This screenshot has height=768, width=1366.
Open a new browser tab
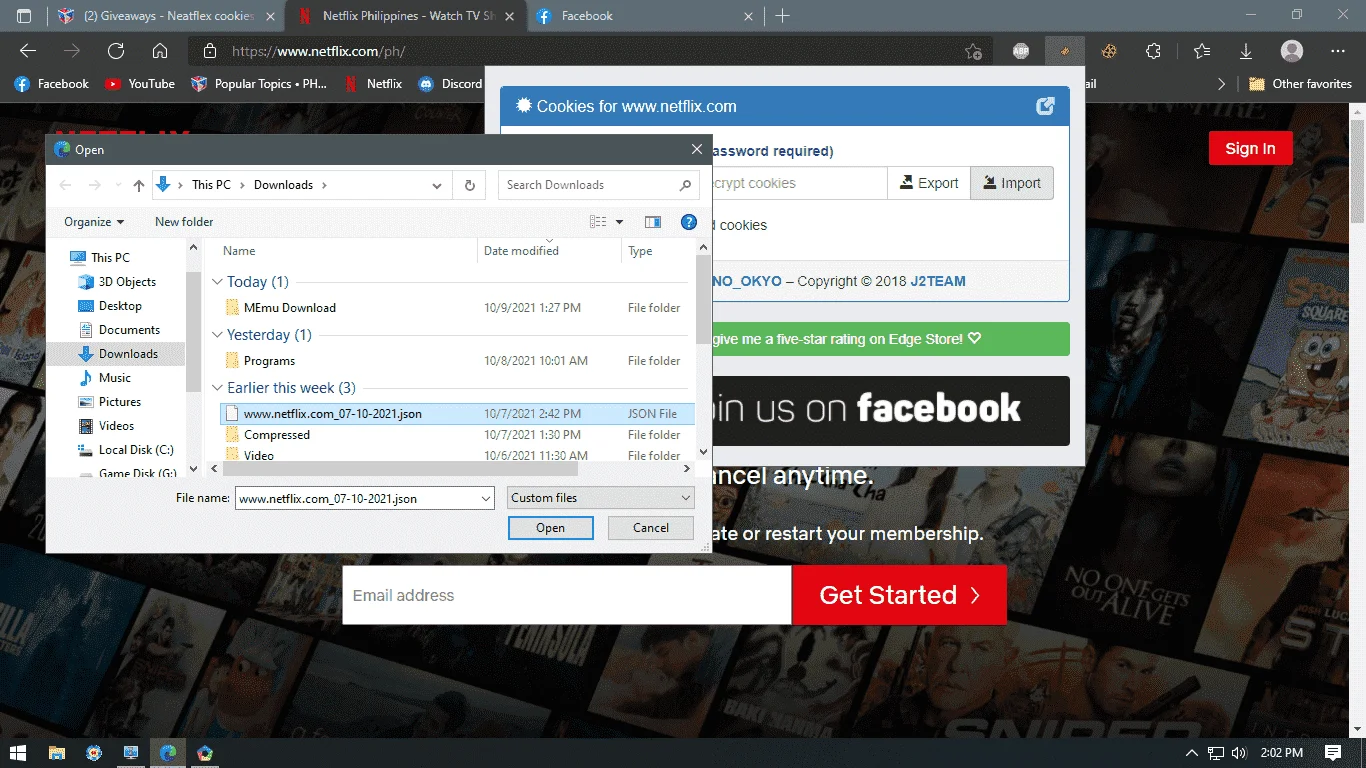click(x=783, y=16)
